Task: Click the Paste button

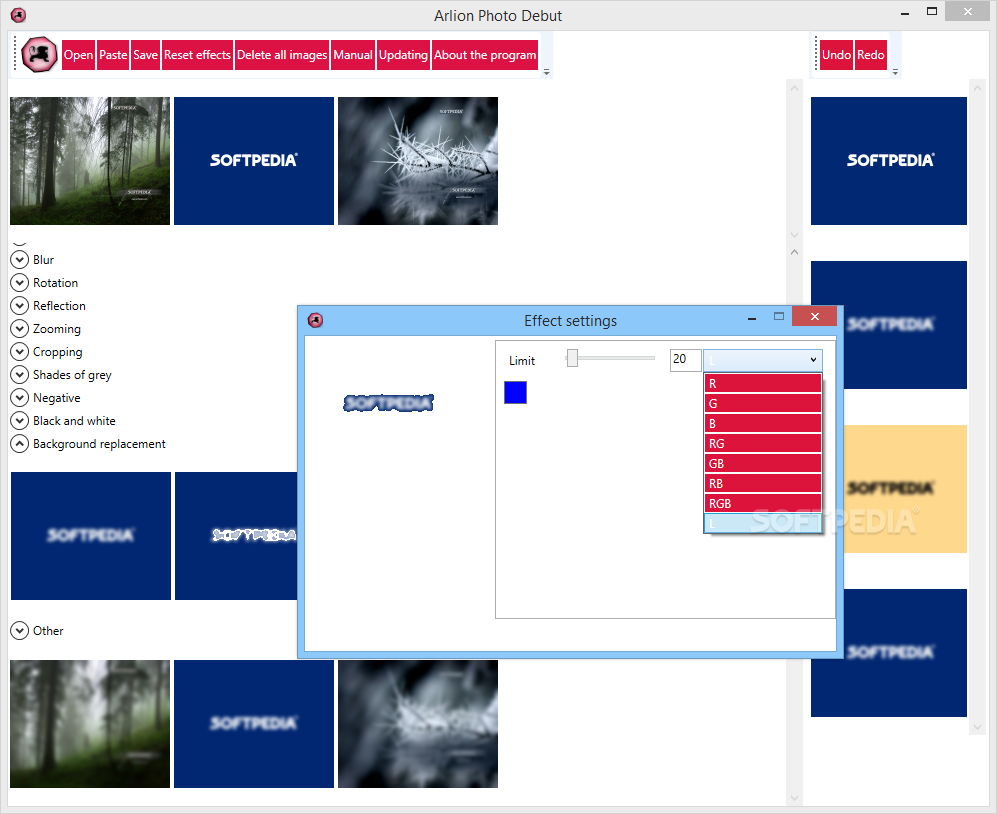Action: [x=113, y=55]
